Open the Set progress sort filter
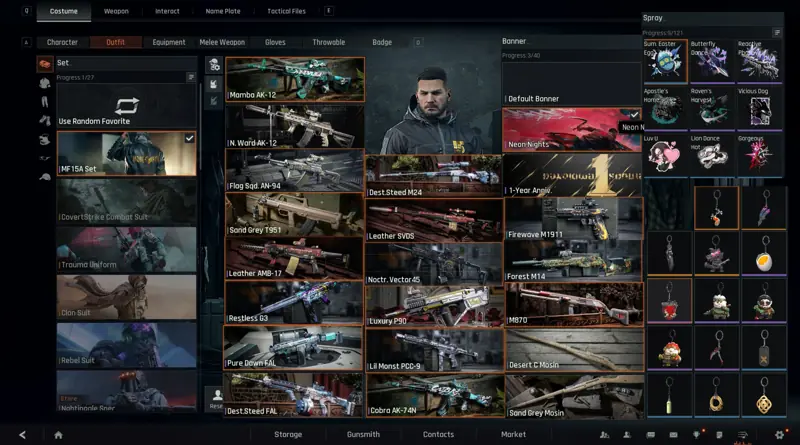 [x=191, y=77]
